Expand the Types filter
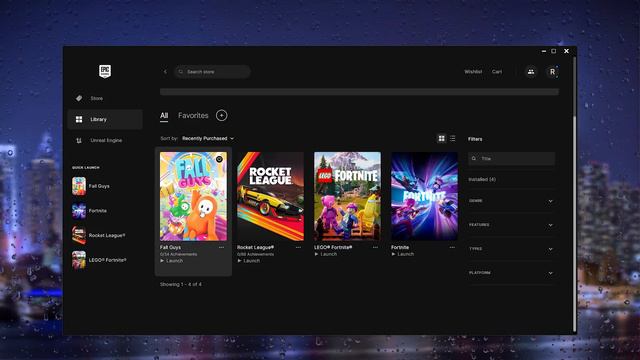This screenshot has height=360, width=640. tap(511, 249)
